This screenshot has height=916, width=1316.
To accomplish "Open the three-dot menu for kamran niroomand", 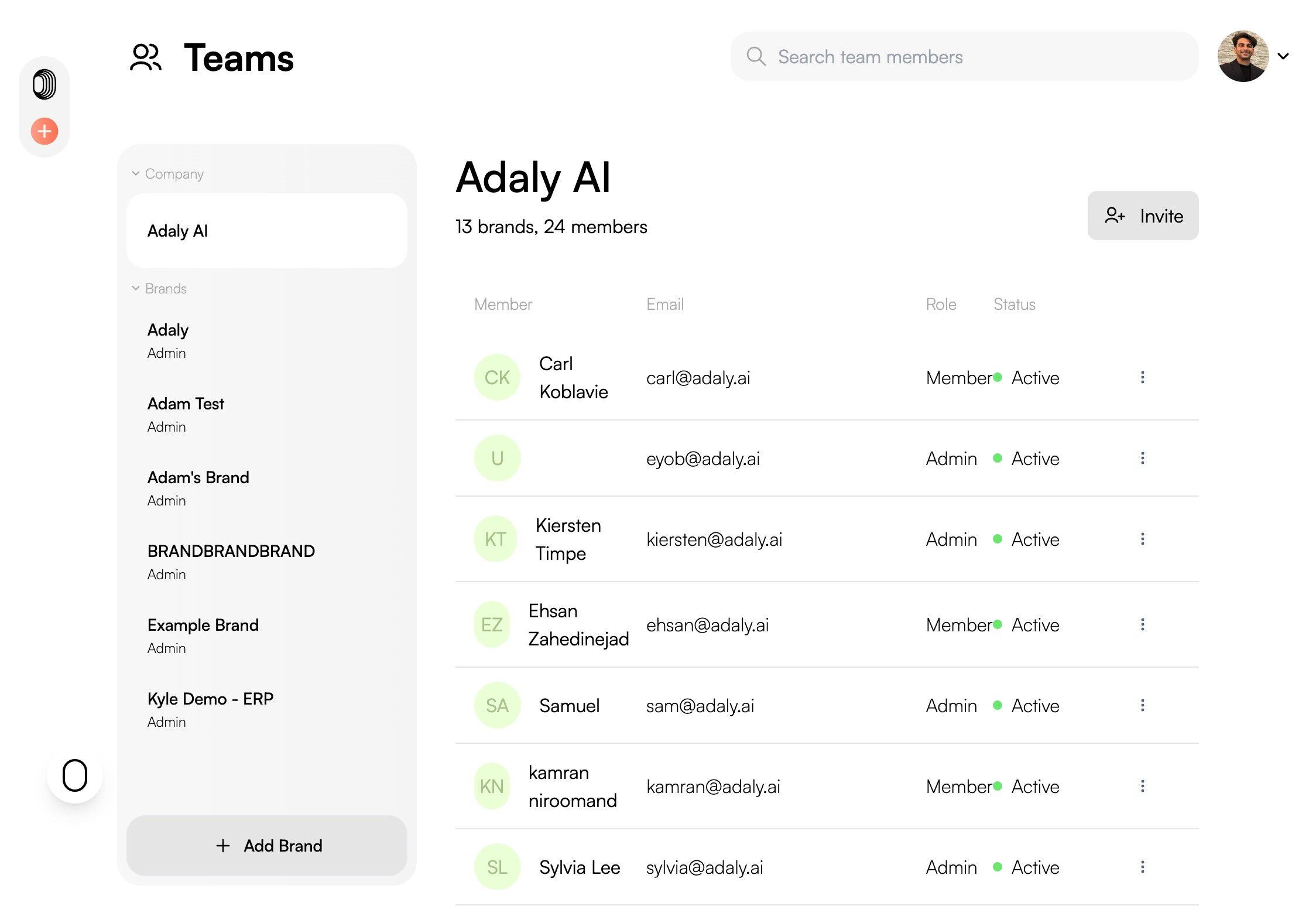I will click(x=1142, y=787).
